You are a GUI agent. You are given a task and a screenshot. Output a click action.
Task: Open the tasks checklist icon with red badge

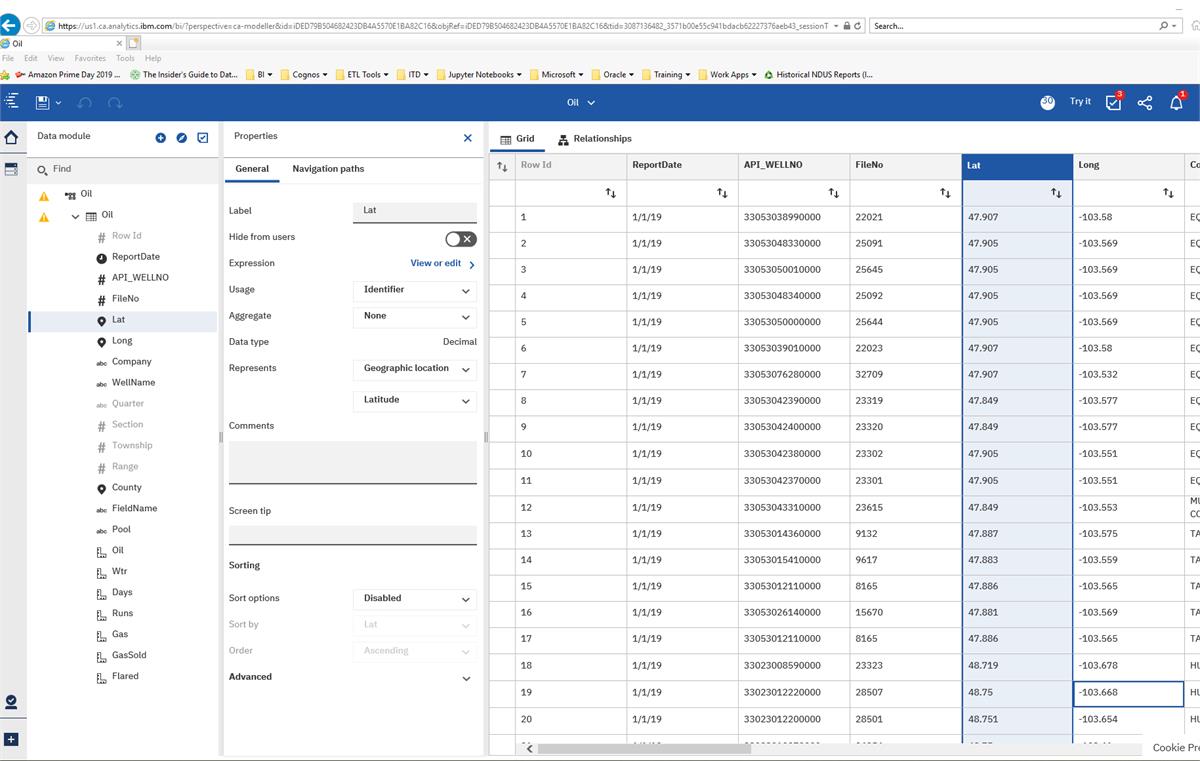(x=1114, y=102)
